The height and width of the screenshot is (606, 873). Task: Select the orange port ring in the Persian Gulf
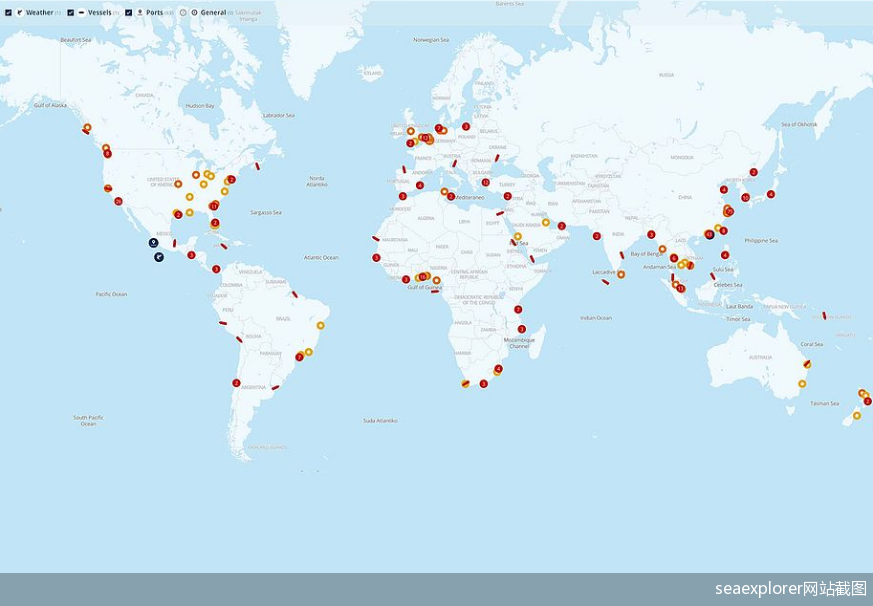[x=546, y=223]
